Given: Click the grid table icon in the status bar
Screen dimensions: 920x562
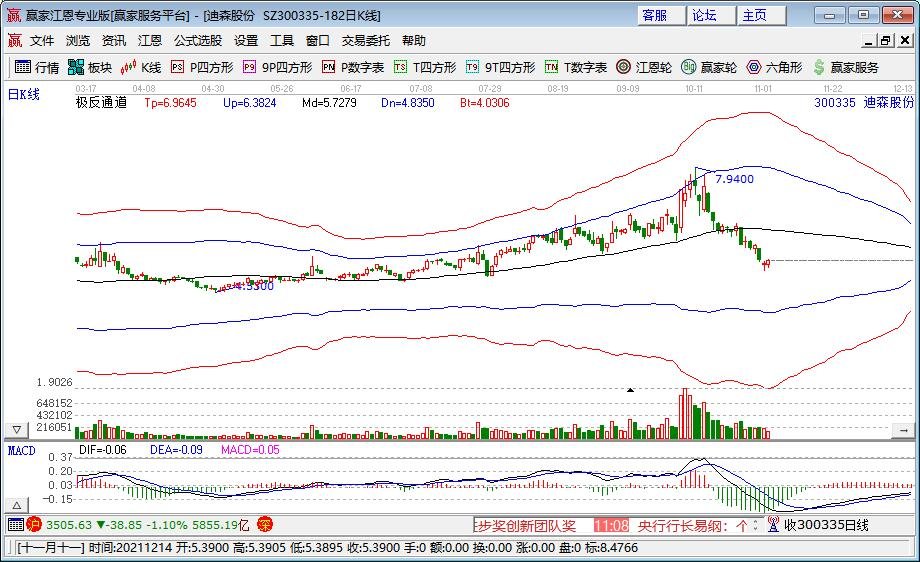Looking at the screenshot, I should pyautogui.click(x=16, y=524).
